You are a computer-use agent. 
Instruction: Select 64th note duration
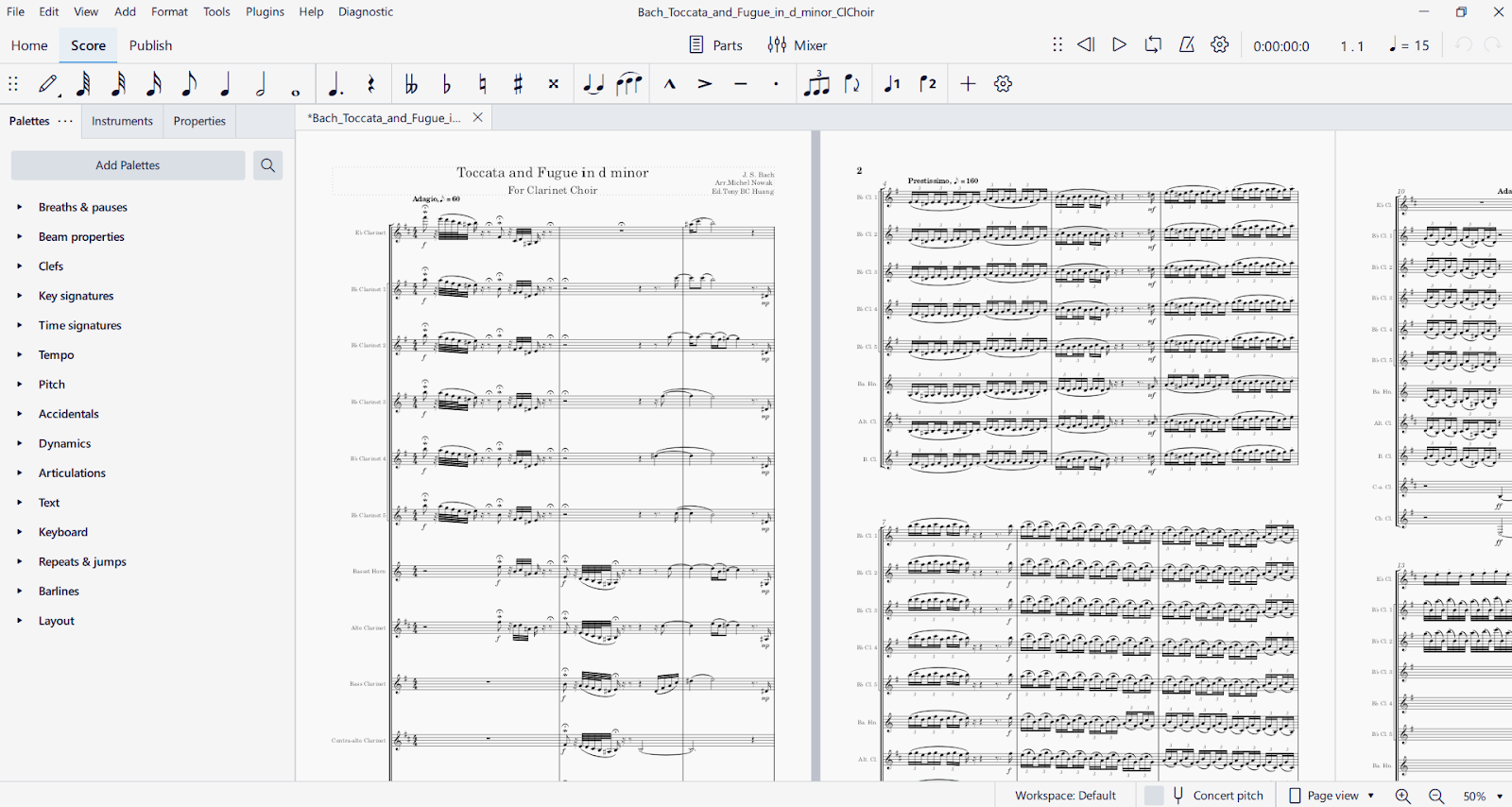tap(83, 84)
